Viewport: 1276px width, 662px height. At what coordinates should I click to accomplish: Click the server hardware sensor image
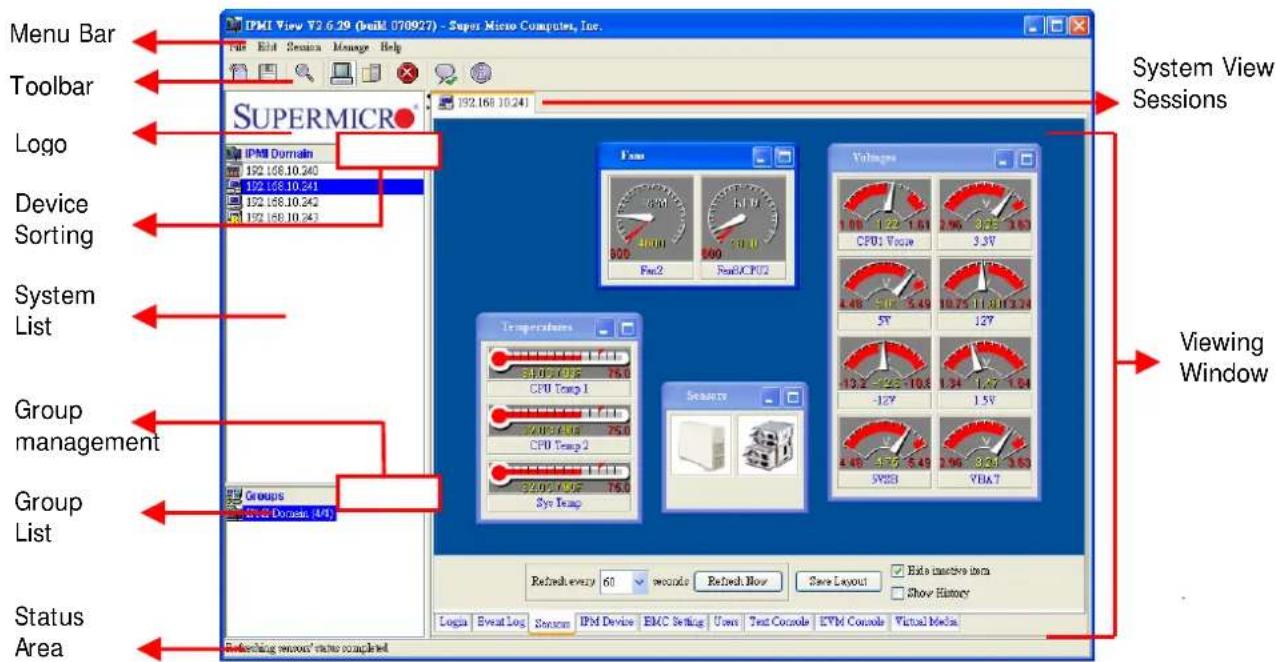pyautogui.click(x=769, y=444)
